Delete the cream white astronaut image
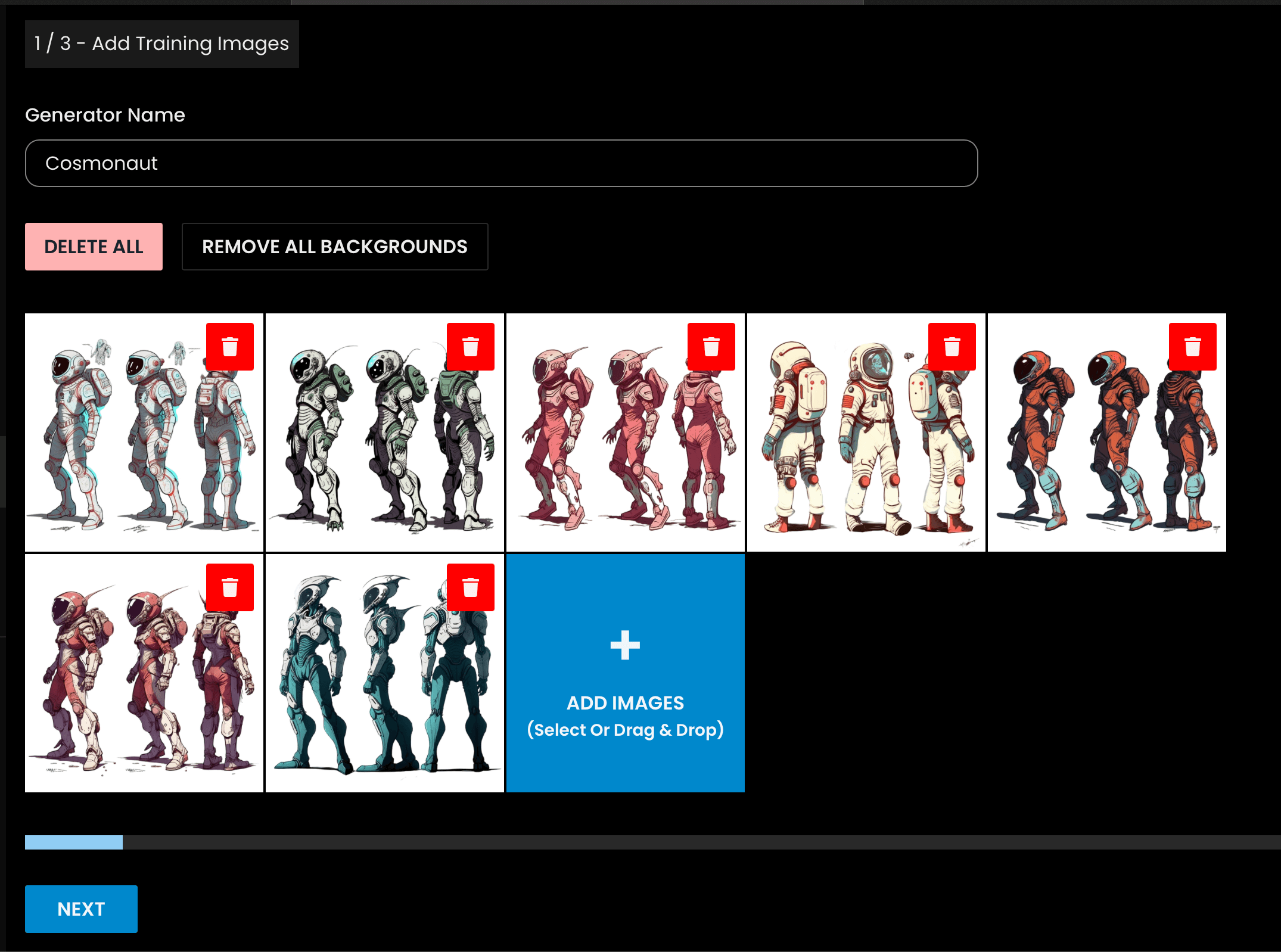The image size is (1281, 952). pos(952,347)
